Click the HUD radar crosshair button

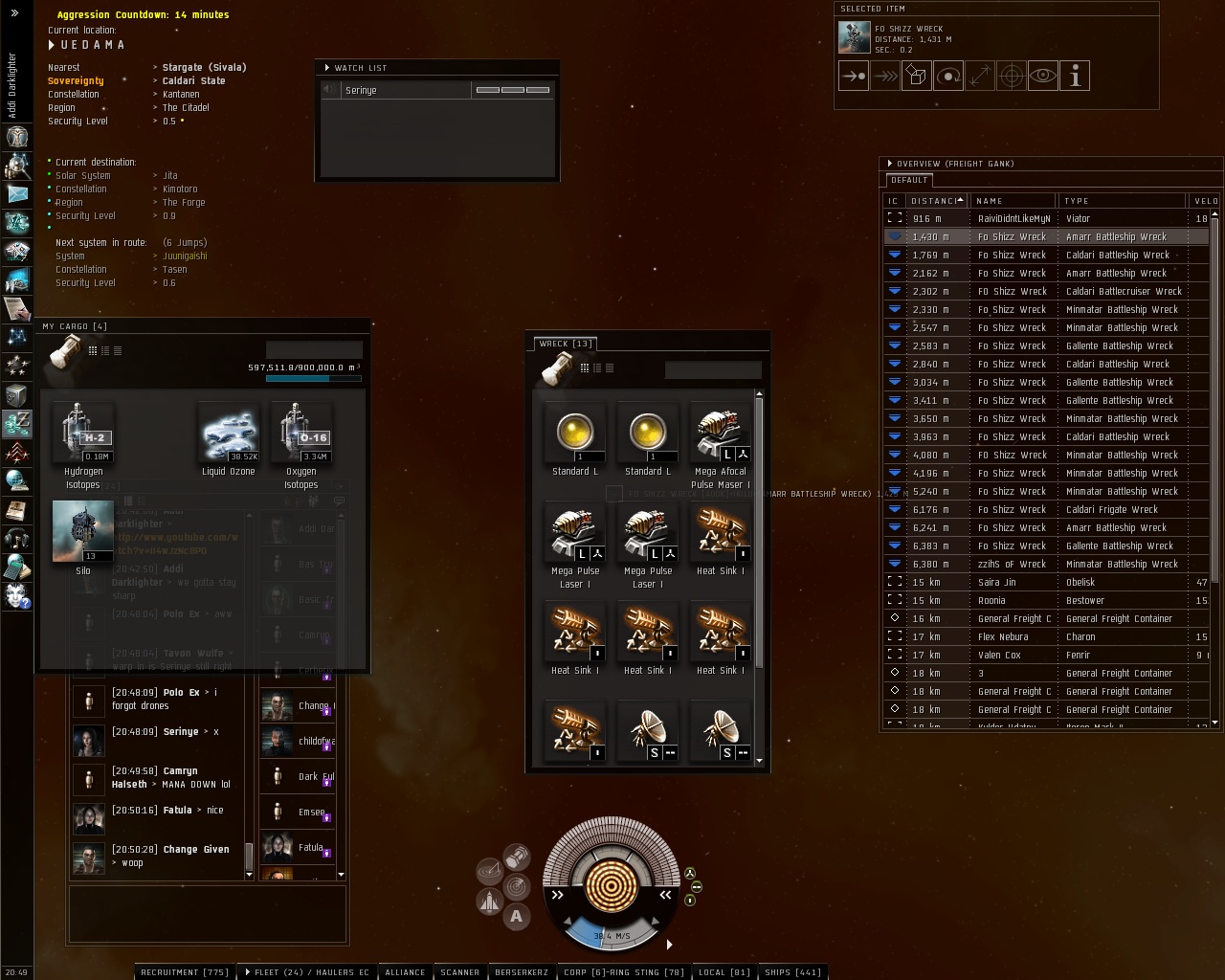[517, 887]
